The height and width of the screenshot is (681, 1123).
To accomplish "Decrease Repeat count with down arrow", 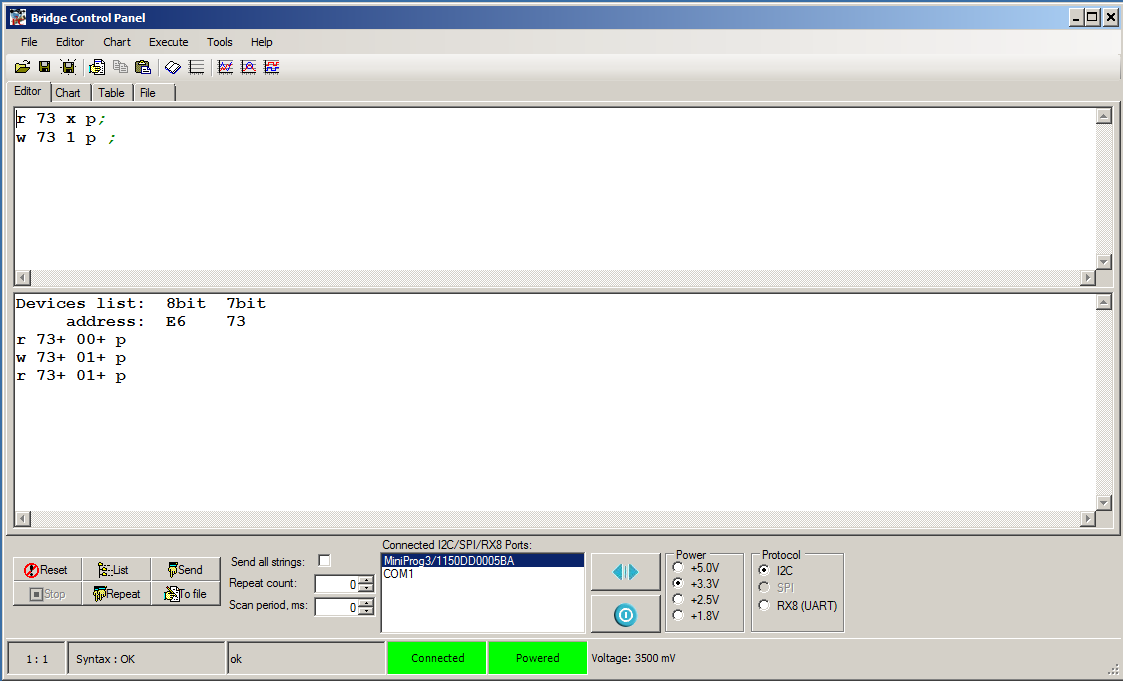I will click(366, 588).
